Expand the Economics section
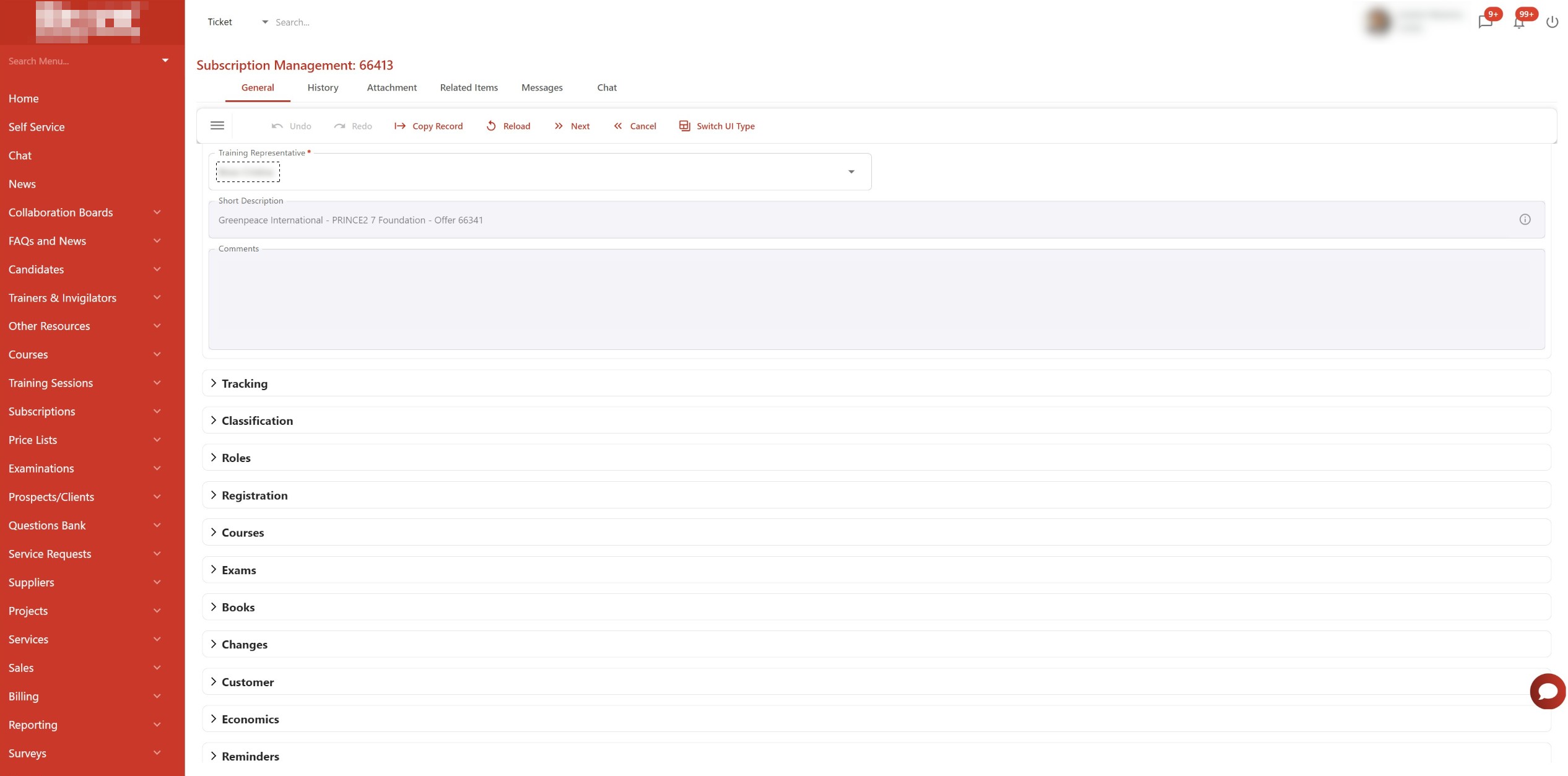 250,719
